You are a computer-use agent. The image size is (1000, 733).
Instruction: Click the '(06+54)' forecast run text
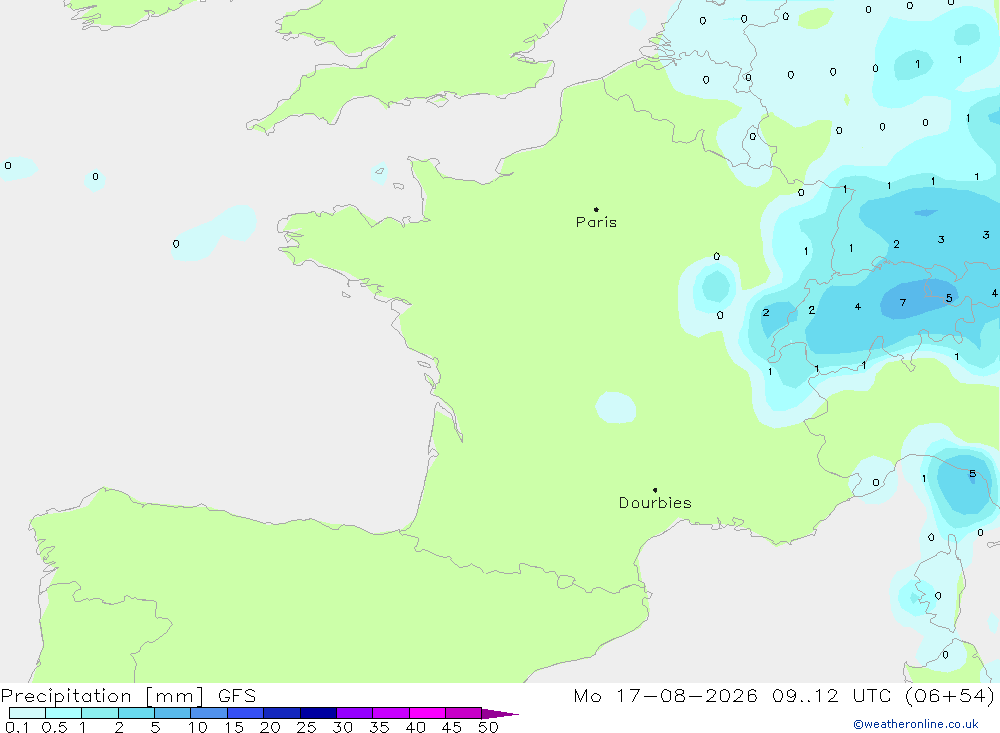[x=950, y=696]
